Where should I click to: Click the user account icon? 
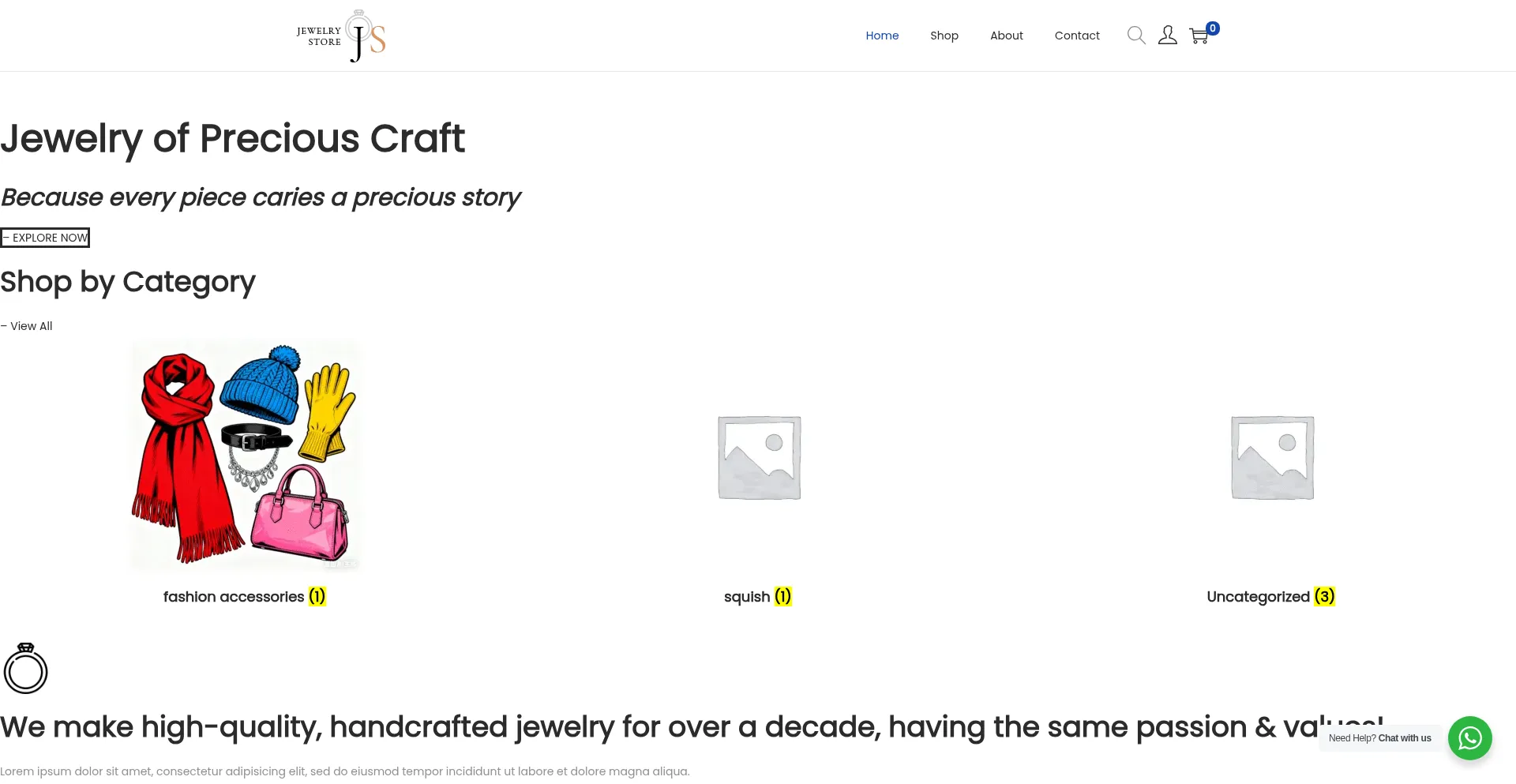tap(1167, 35)
